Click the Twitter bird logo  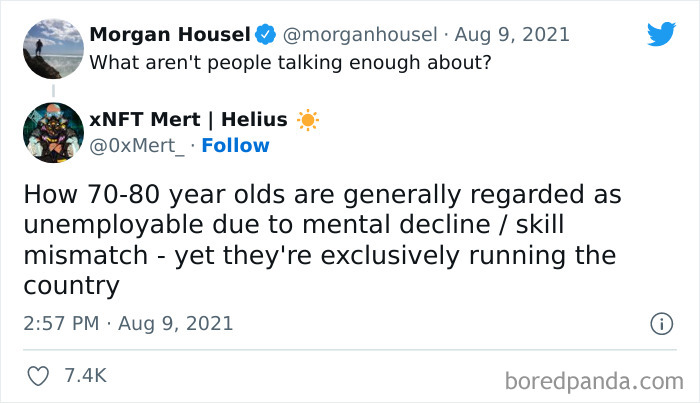(661, 33)
